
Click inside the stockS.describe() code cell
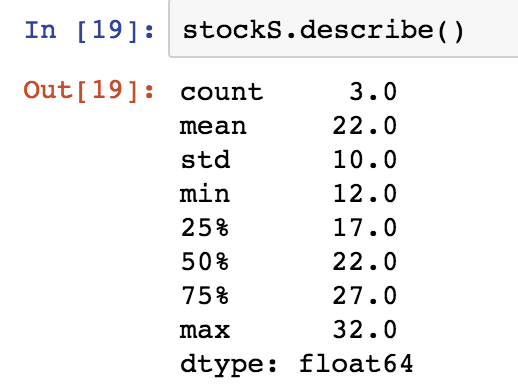[343, 29]
